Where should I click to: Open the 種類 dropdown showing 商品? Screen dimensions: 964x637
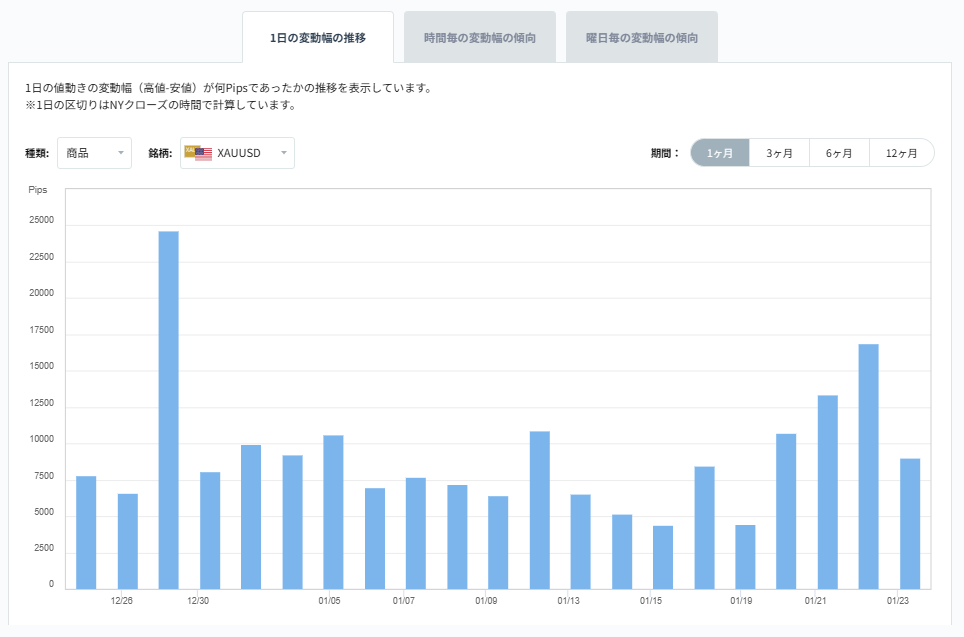point(94,153)
